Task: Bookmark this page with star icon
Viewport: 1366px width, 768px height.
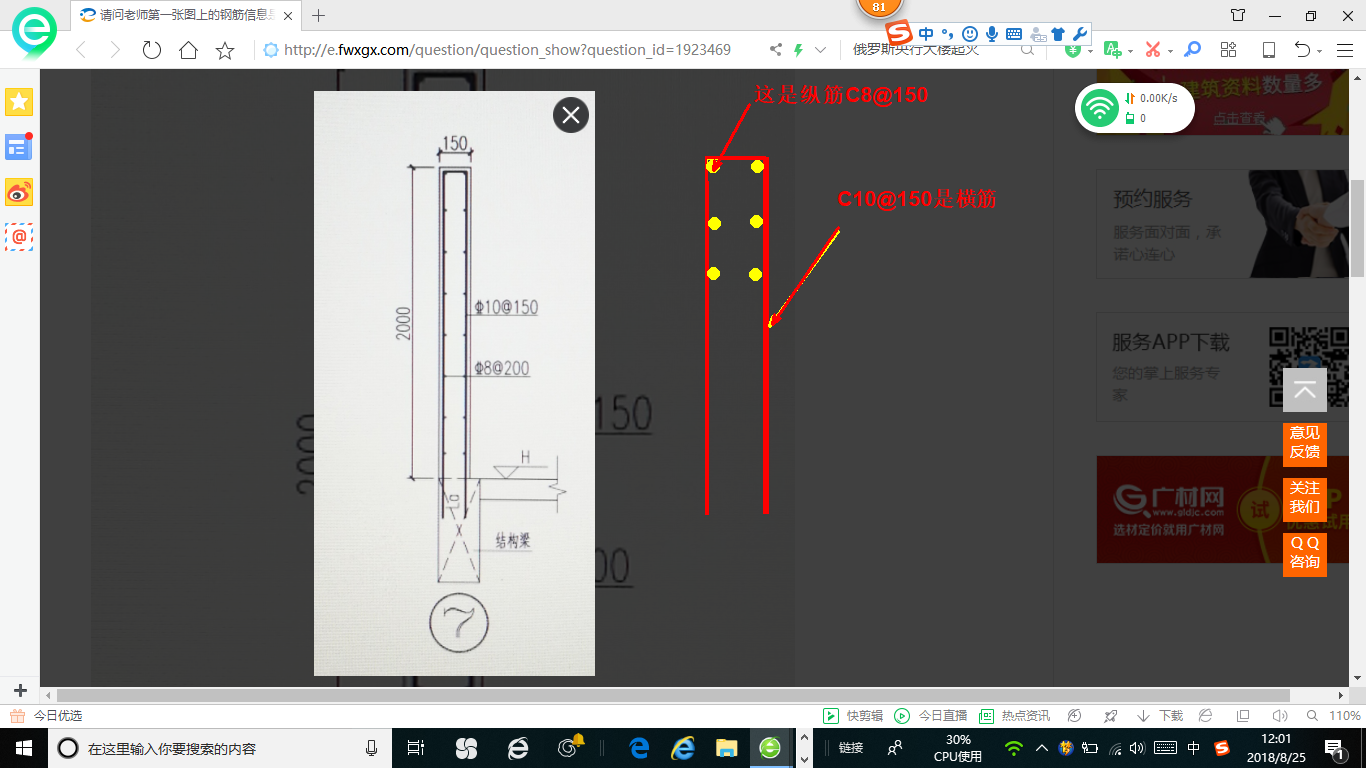Action: [225, 50]
